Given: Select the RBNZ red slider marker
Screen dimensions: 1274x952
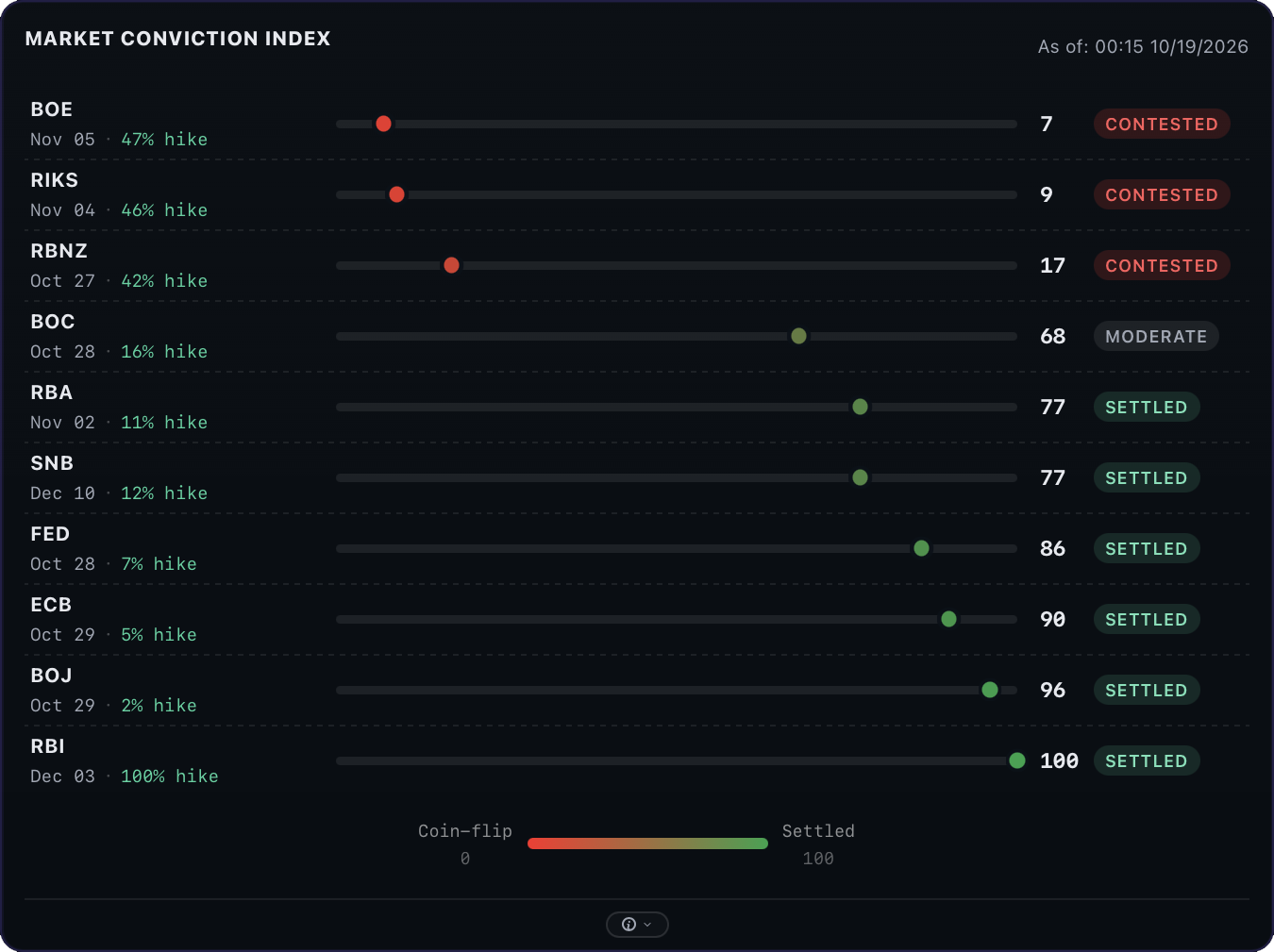Looking at the screenshot, I should (451, 265).
